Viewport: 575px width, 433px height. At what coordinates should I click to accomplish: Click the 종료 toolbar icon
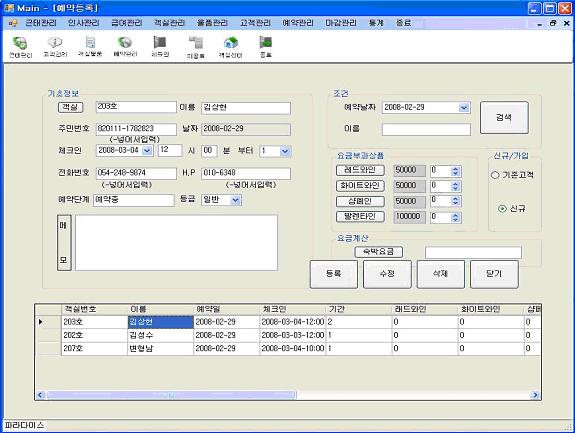coord(265,47)
